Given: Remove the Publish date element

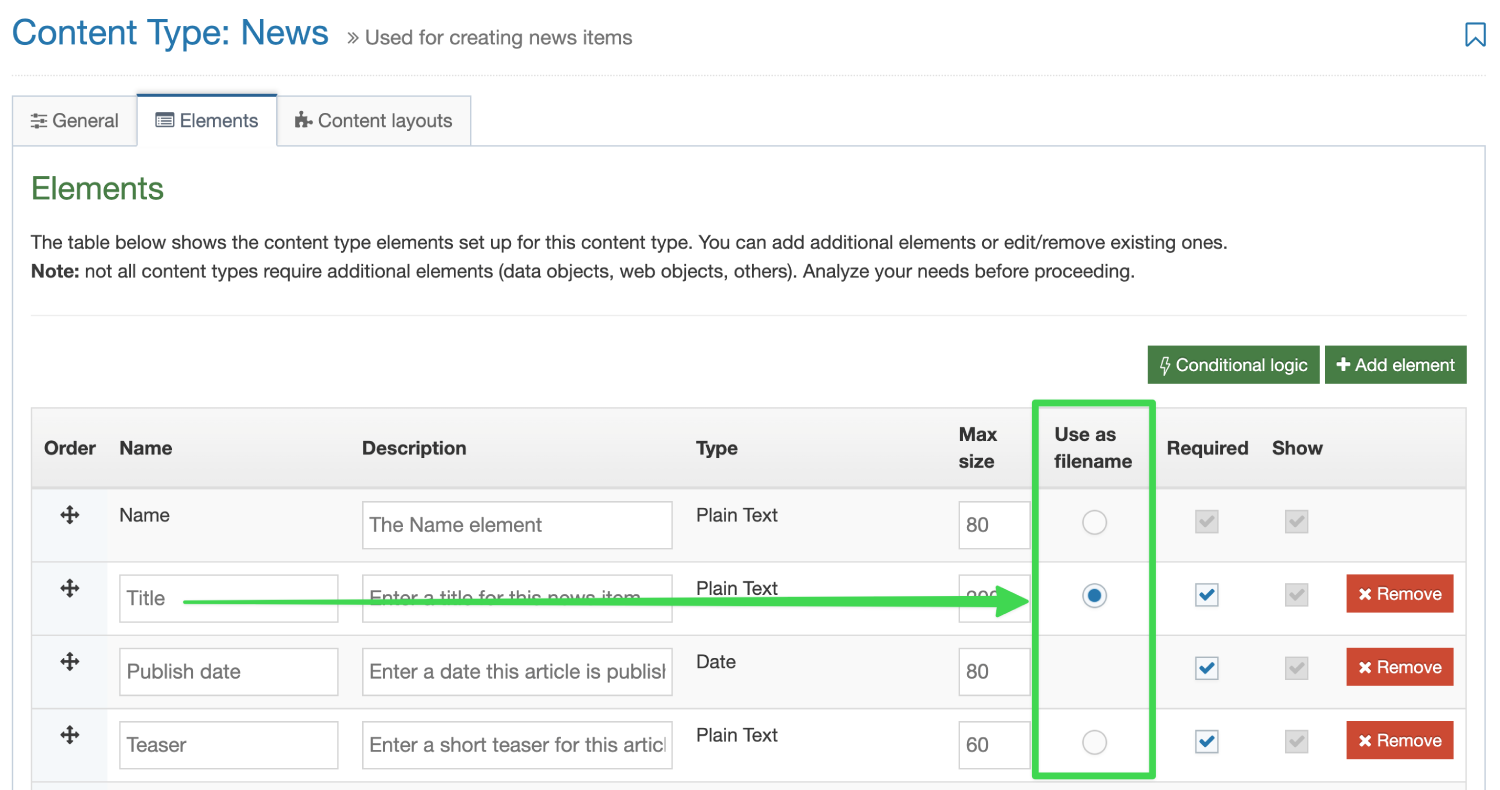Looking at the screenshot, I should (x=1399, y=667).
